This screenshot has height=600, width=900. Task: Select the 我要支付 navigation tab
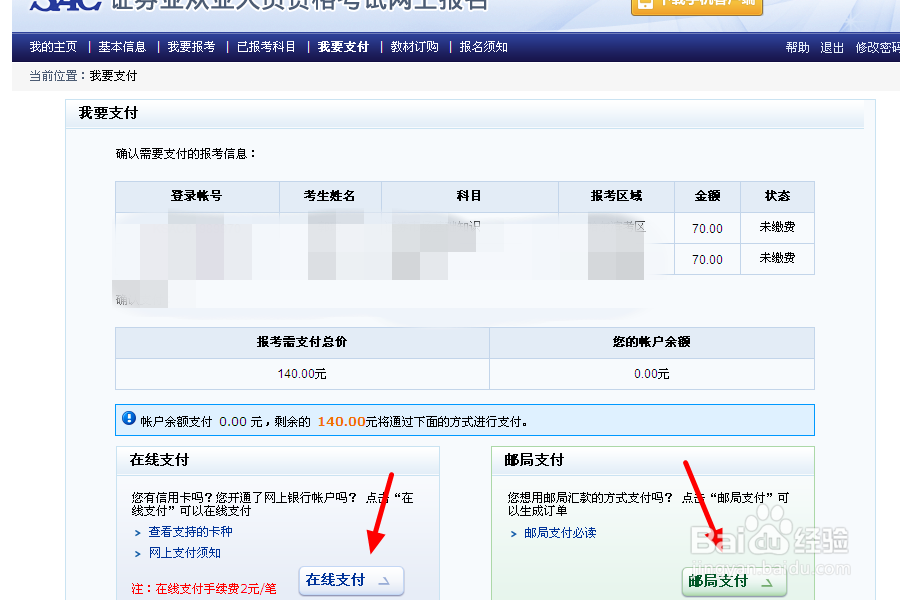click(x=342, y=46)
